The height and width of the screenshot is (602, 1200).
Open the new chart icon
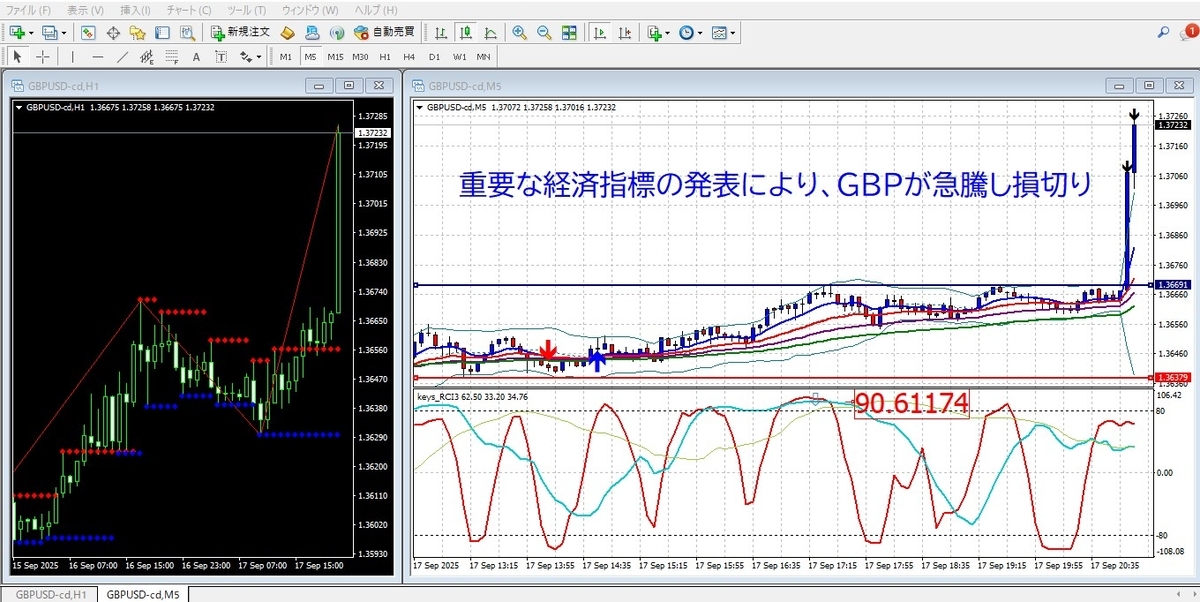[17, 33]
